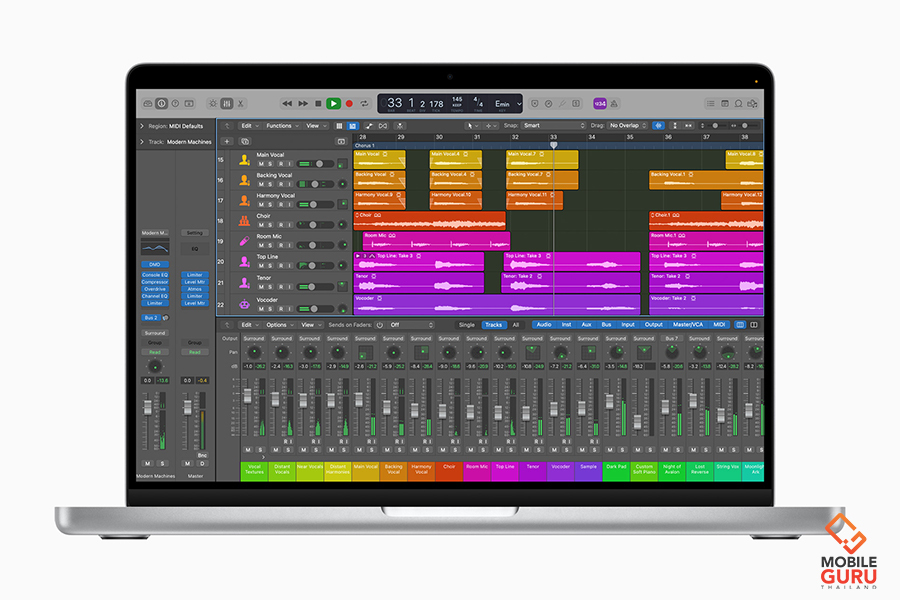Click the Atmos plug-in slot on Master
Image resolution: width=900 pixels, height=600 pixels.
pos(195,289)
